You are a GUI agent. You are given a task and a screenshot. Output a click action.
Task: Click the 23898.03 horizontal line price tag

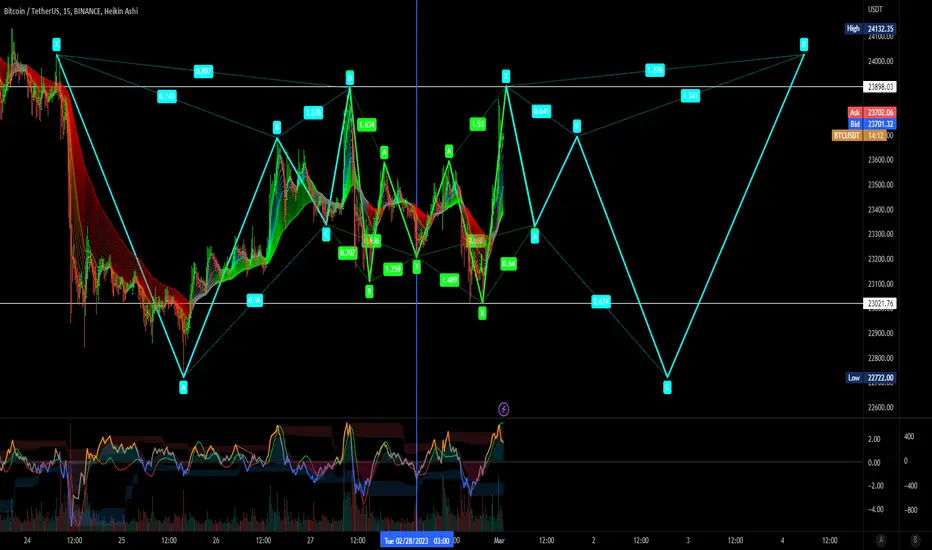point(880,87)
